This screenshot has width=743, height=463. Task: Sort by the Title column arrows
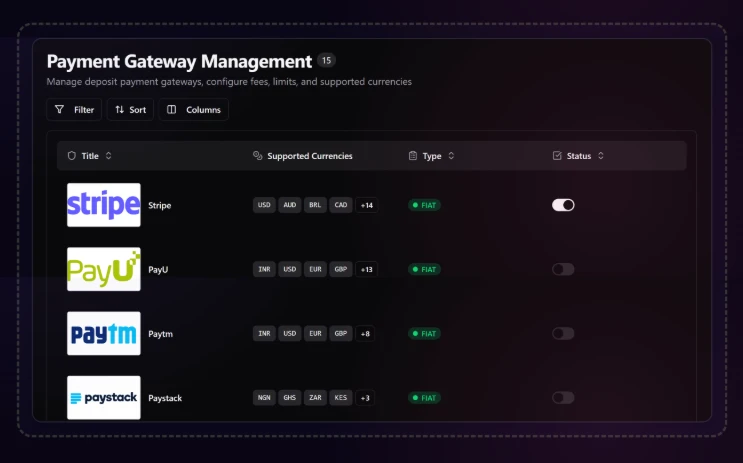(109, 156)
